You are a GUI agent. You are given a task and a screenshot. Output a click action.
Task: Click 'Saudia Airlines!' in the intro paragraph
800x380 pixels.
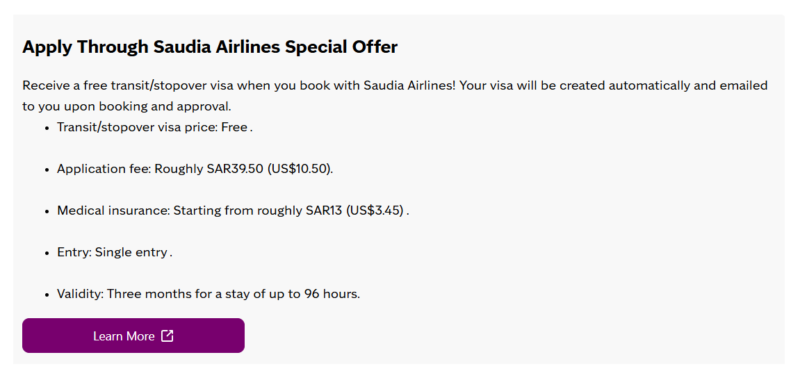pos(409,85)
